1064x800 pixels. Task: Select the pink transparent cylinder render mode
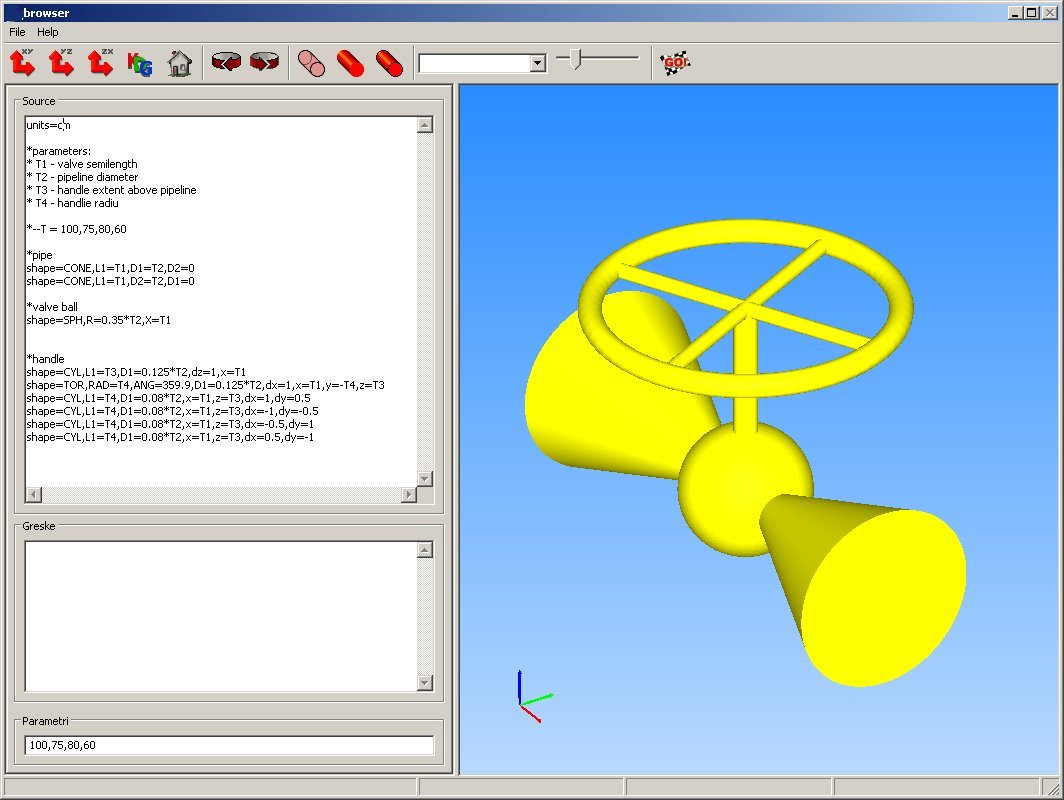pyautogui.click(x=312, y=63)
